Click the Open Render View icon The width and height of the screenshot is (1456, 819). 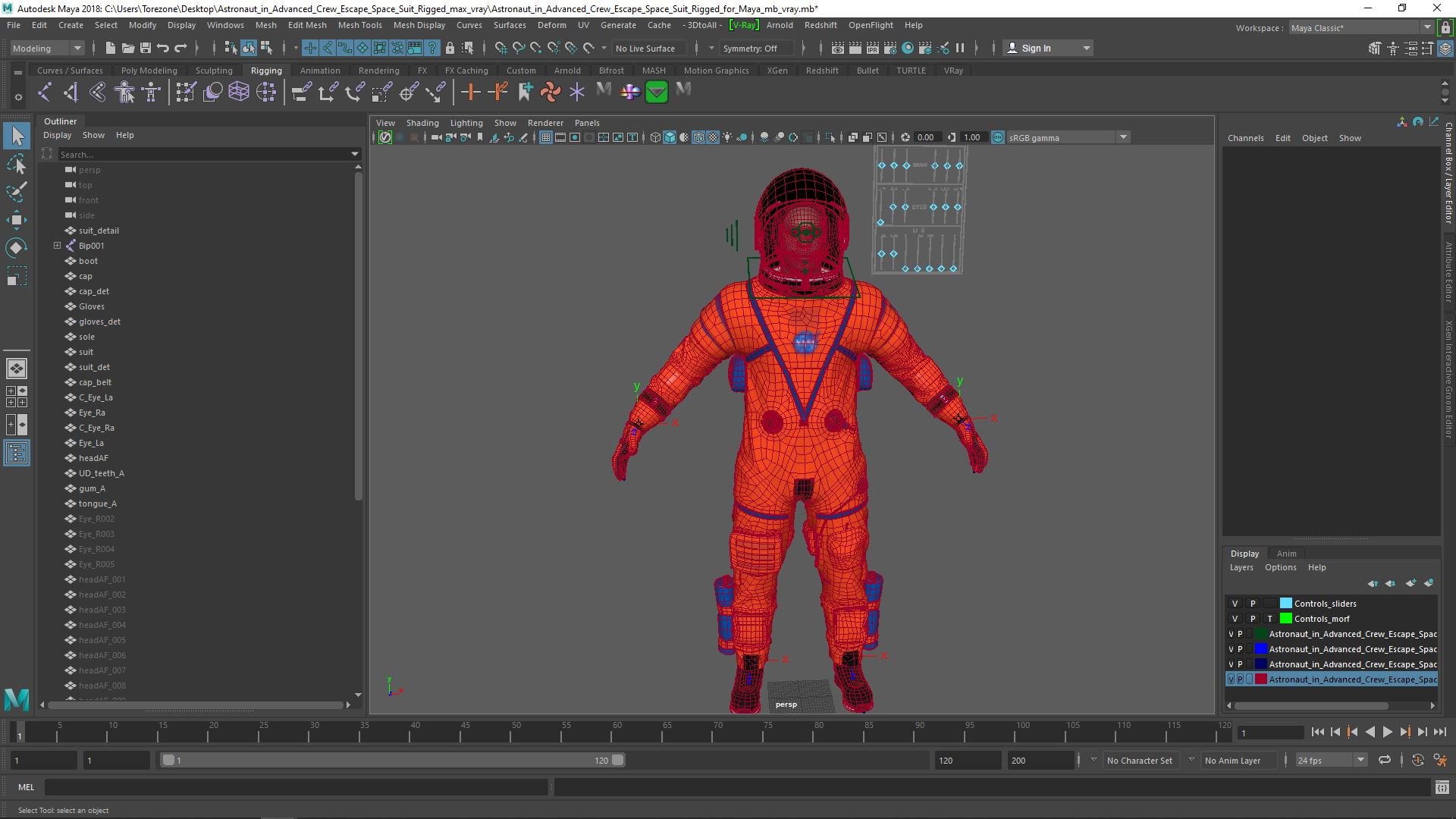pos(837,48)
